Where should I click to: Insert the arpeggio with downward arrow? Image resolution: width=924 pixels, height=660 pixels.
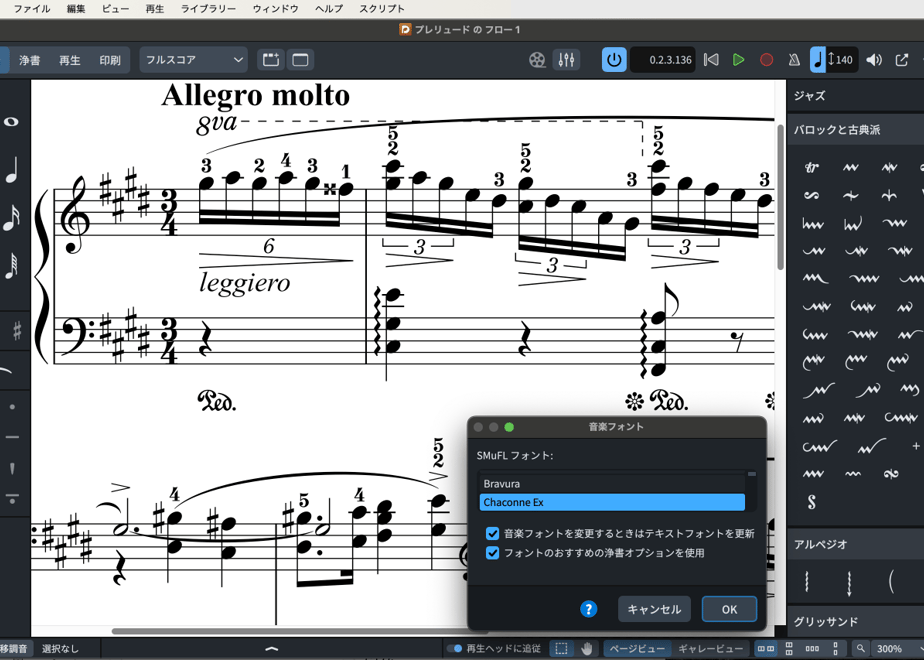pos(849,583)
